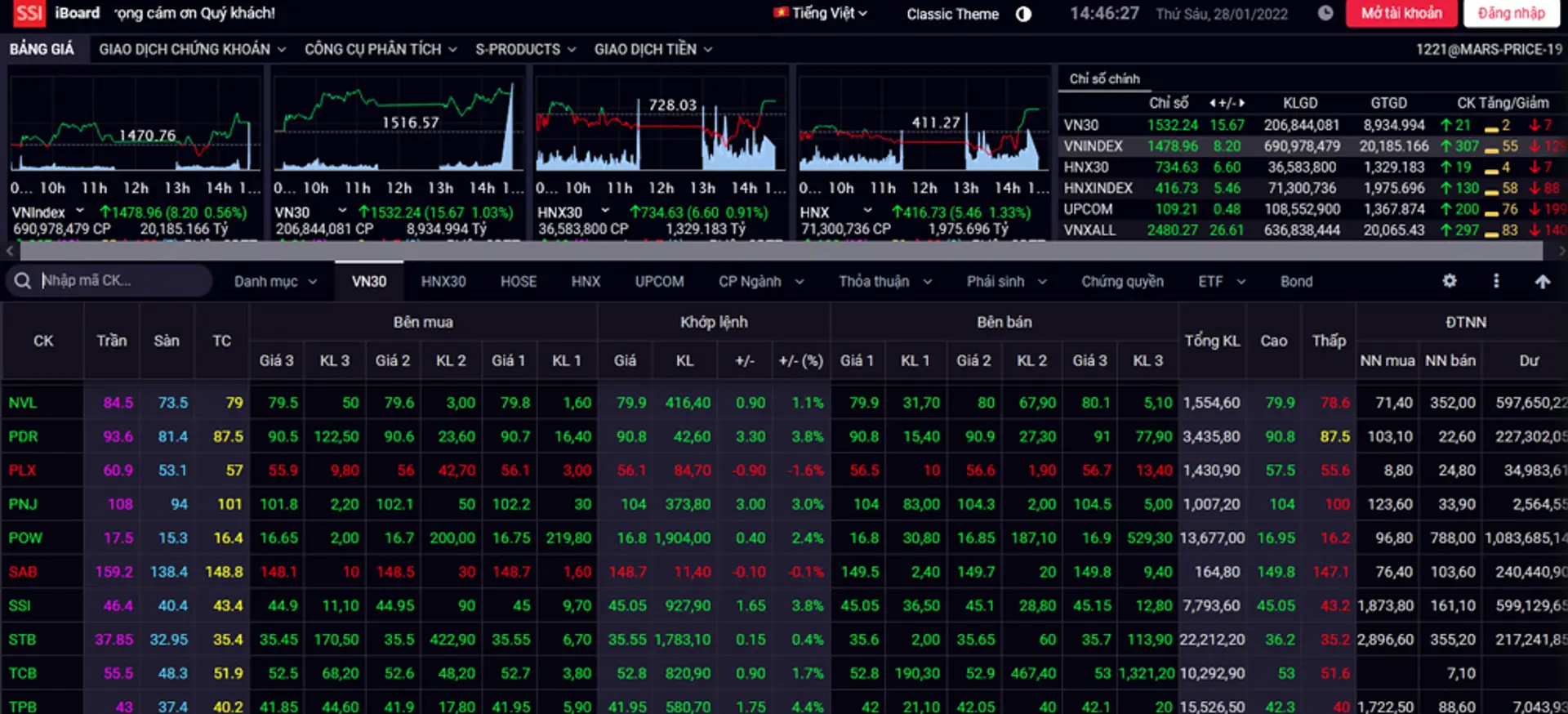Switch to HOSE tab
This screenshot has width=1568, height=714.
[x=519, y=282]
